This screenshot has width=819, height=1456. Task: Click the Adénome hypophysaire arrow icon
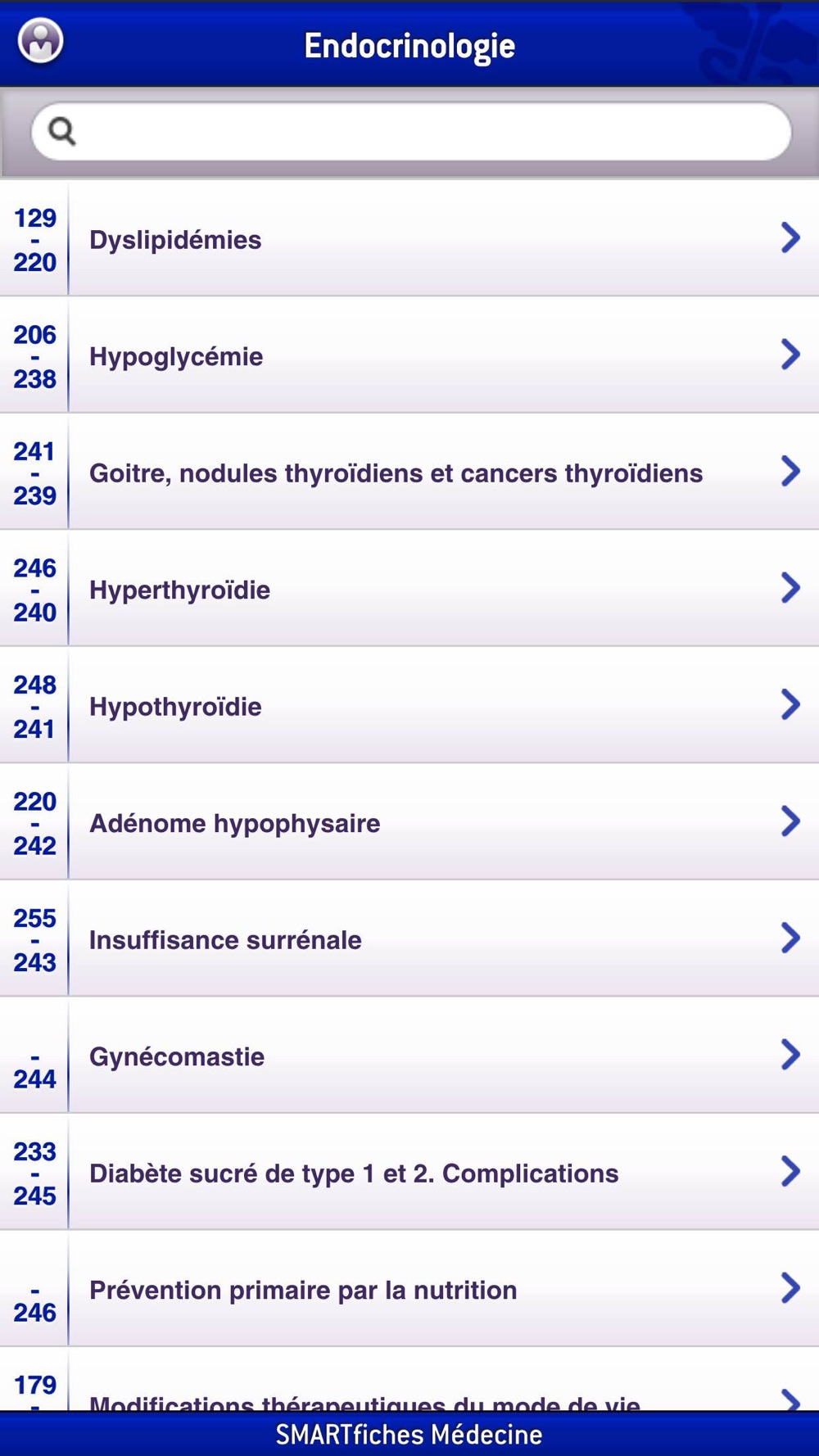(790, 821)
